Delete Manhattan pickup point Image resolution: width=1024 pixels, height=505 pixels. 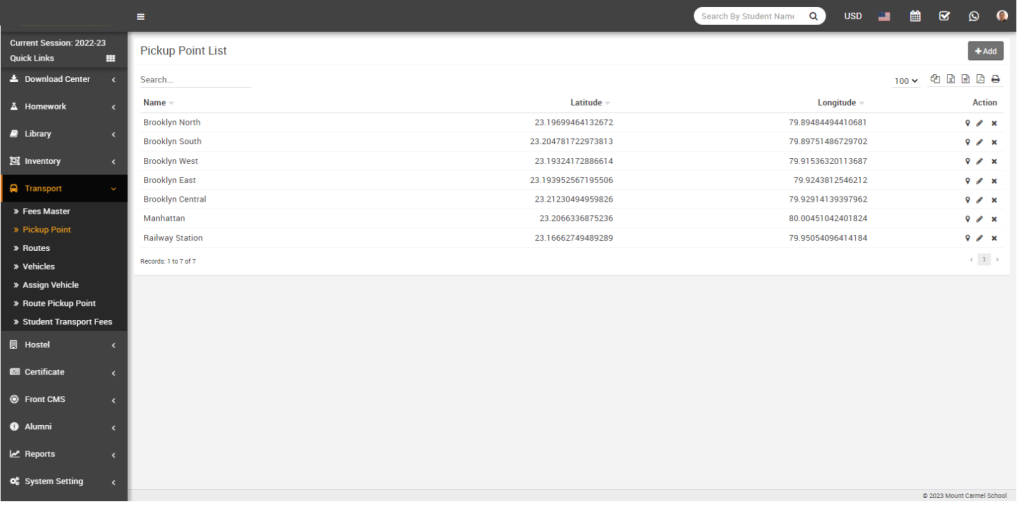(994, 219)
